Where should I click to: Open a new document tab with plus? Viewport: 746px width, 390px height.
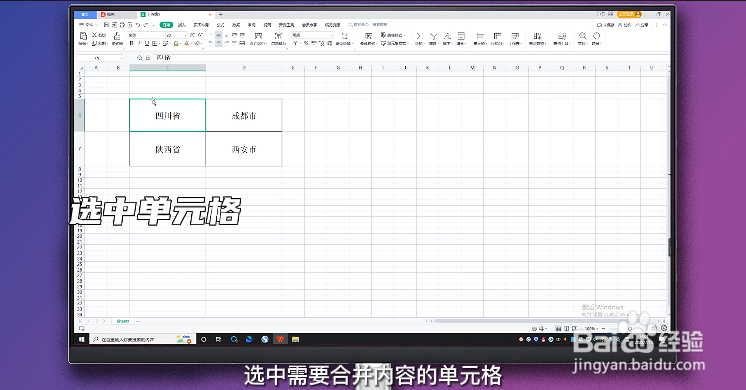pos(221,15)
